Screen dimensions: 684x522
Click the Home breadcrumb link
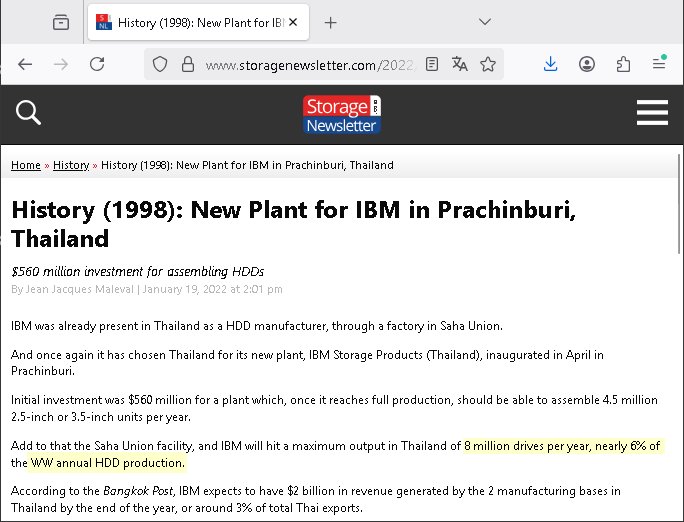[x=26, y=165]
